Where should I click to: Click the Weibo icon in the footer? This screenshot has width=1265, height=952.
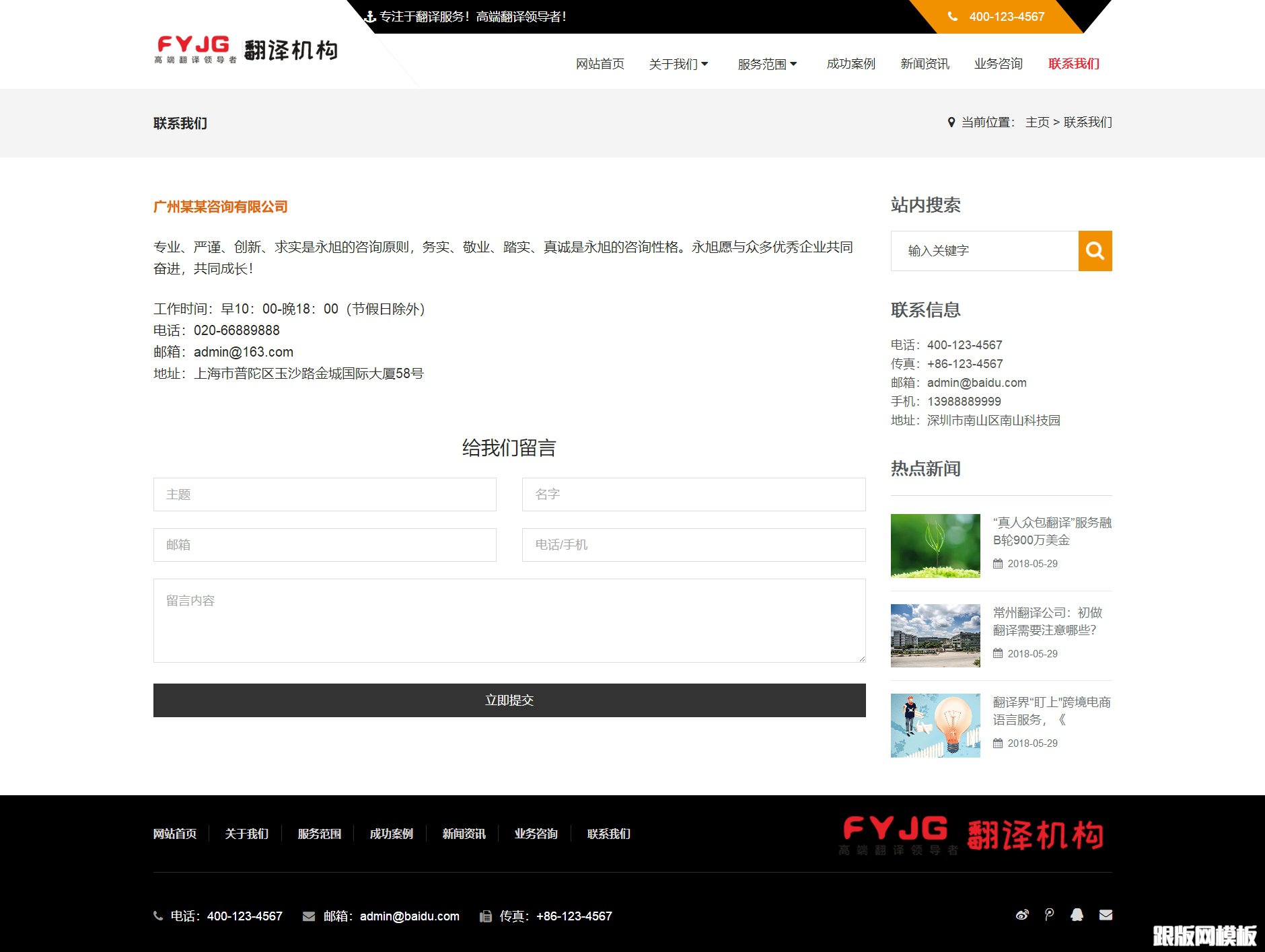click(1022, 915)
